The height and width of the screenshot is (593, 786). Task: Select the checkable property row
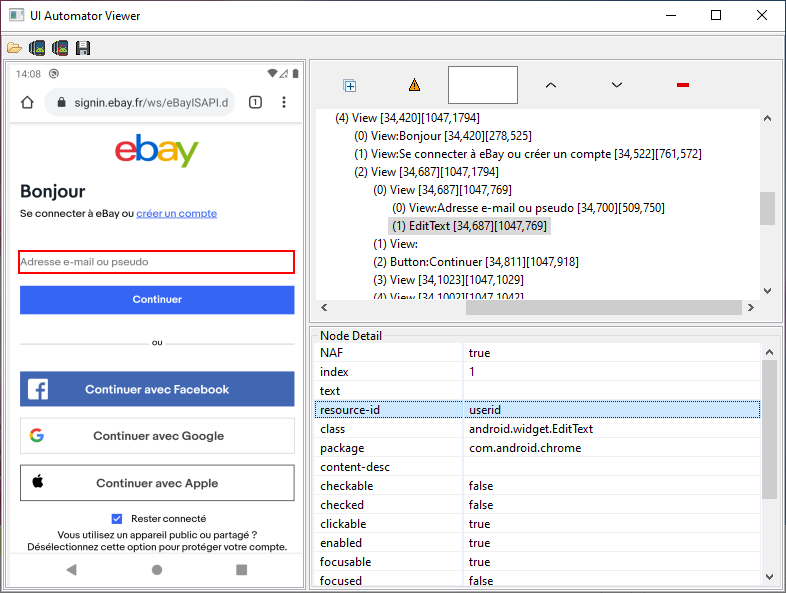[x=537, y=486]
